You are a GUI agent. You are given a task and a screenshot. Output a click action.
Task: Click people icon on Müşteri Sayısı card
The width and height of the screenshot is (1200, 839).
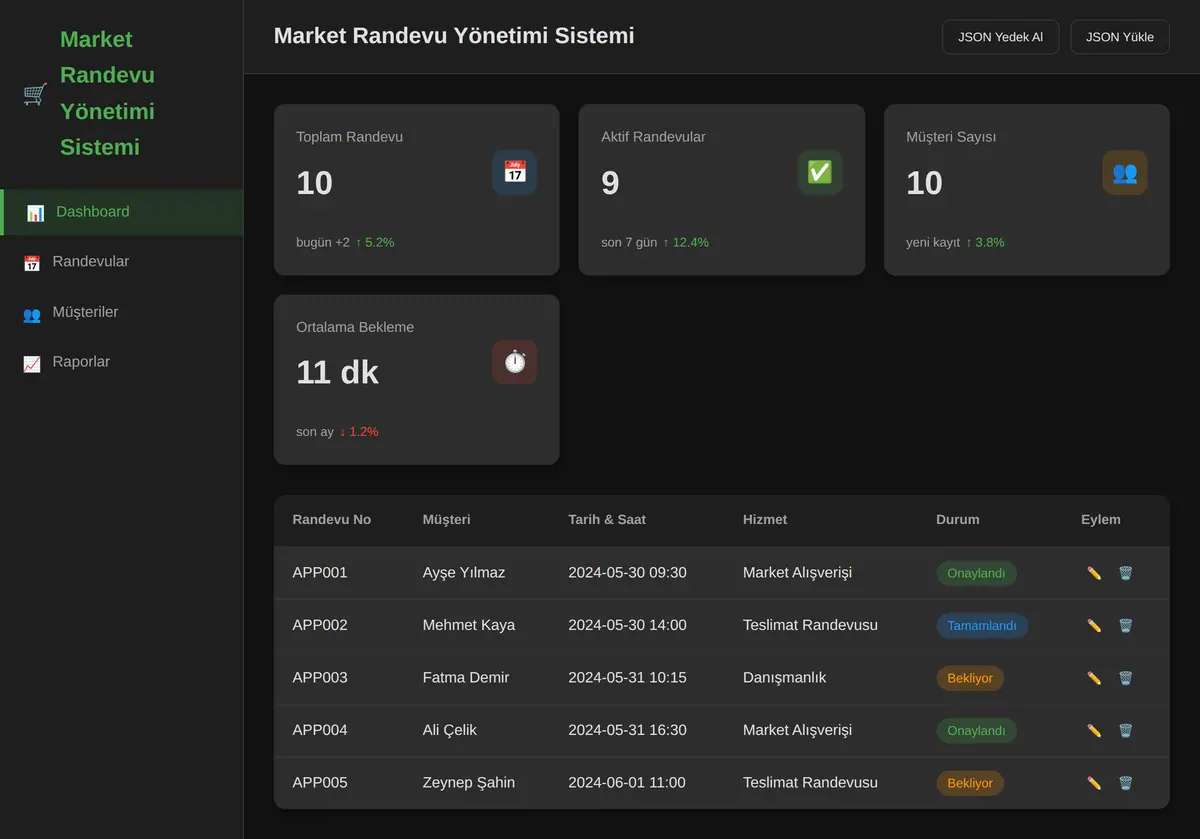point(1125,172)
